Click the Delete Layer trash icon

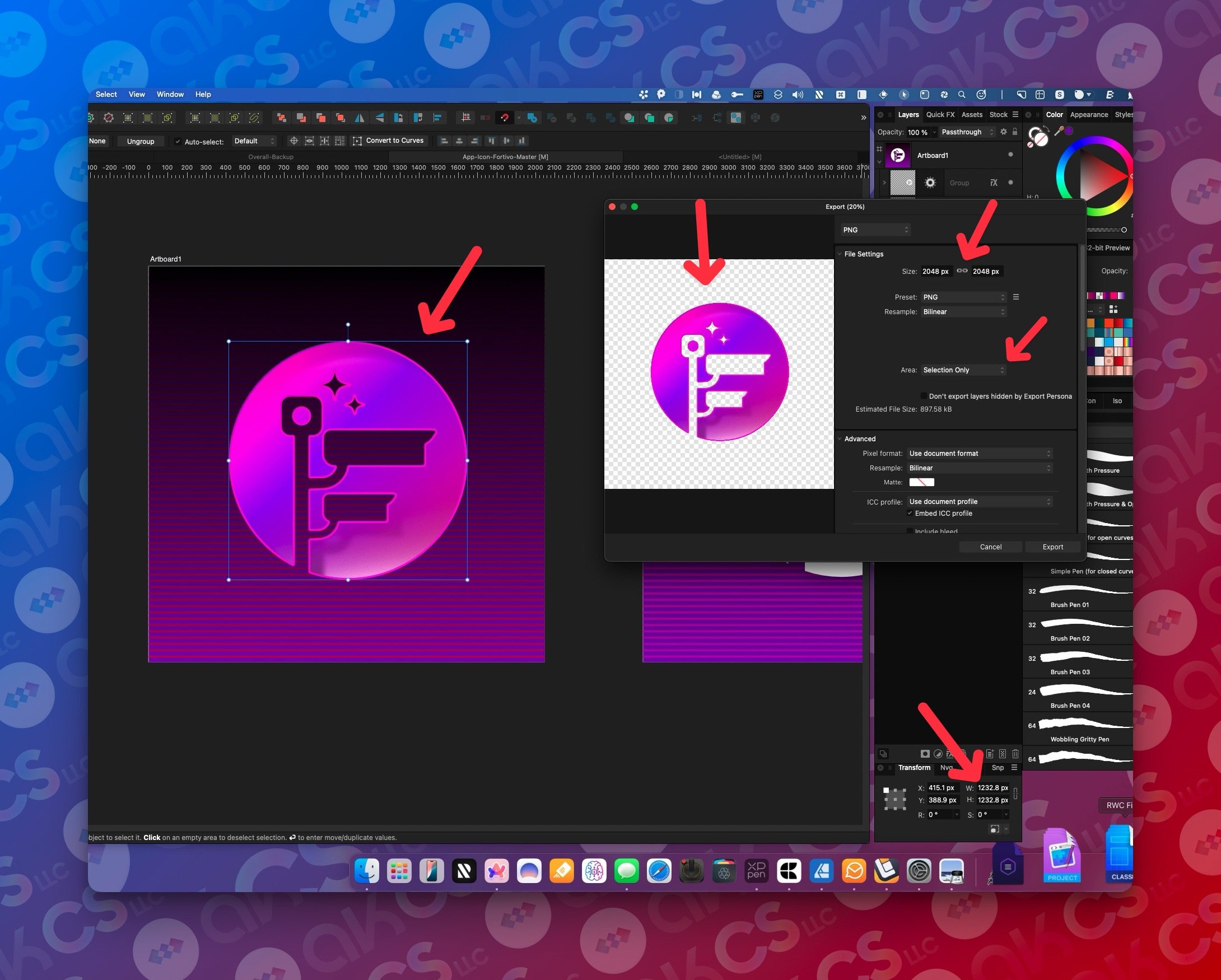point(1015,754)
